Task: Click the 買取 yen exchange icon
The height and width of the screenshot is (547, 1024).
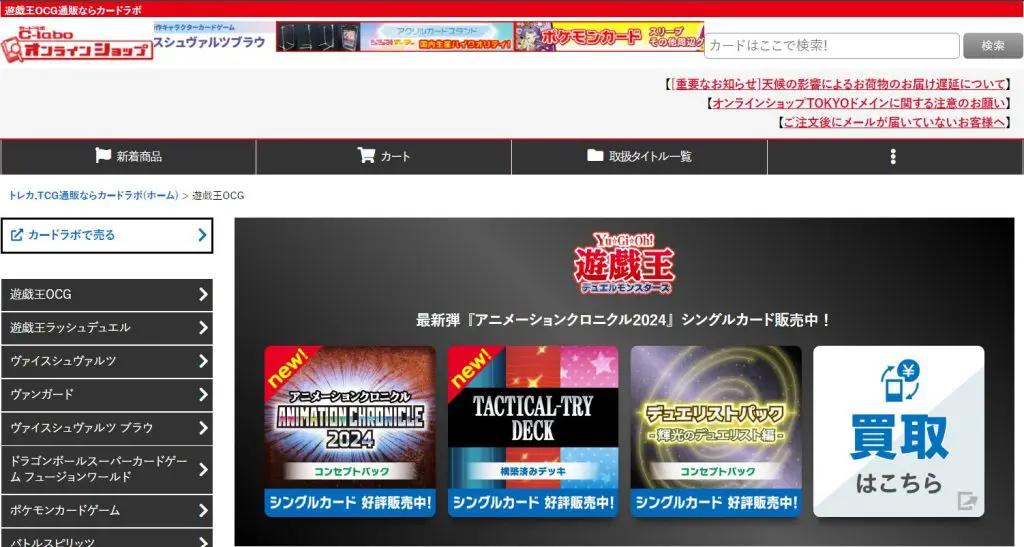Action: (x=900, y=381)
